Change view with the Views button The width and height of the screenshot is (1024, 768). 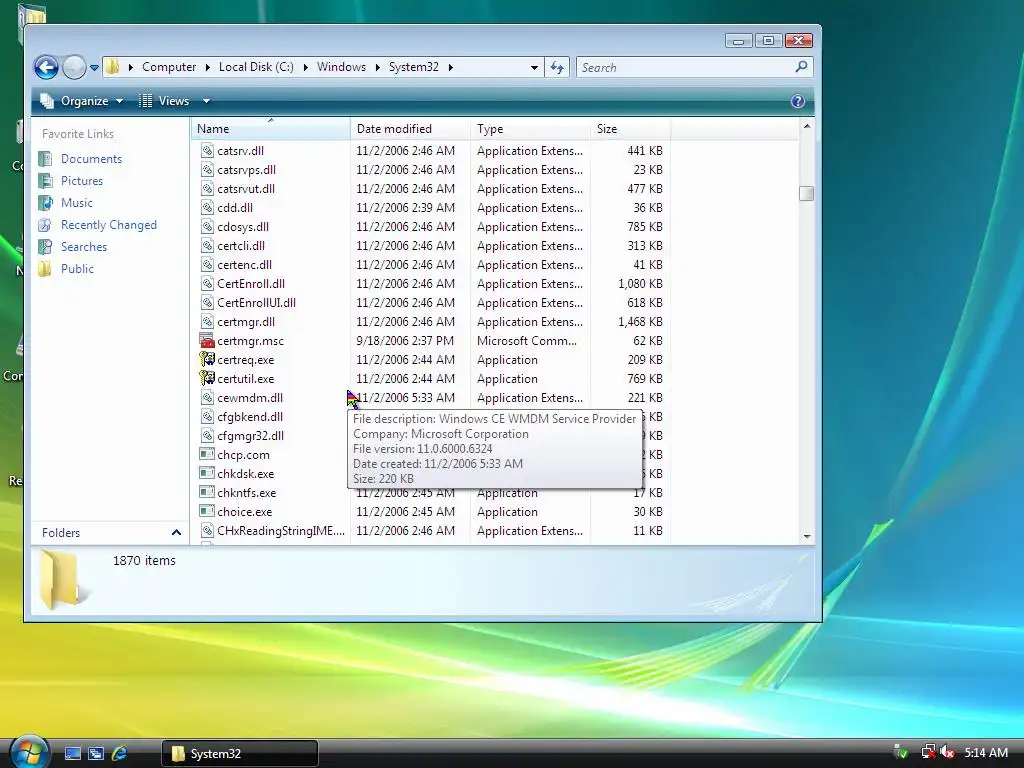(165, 101)
